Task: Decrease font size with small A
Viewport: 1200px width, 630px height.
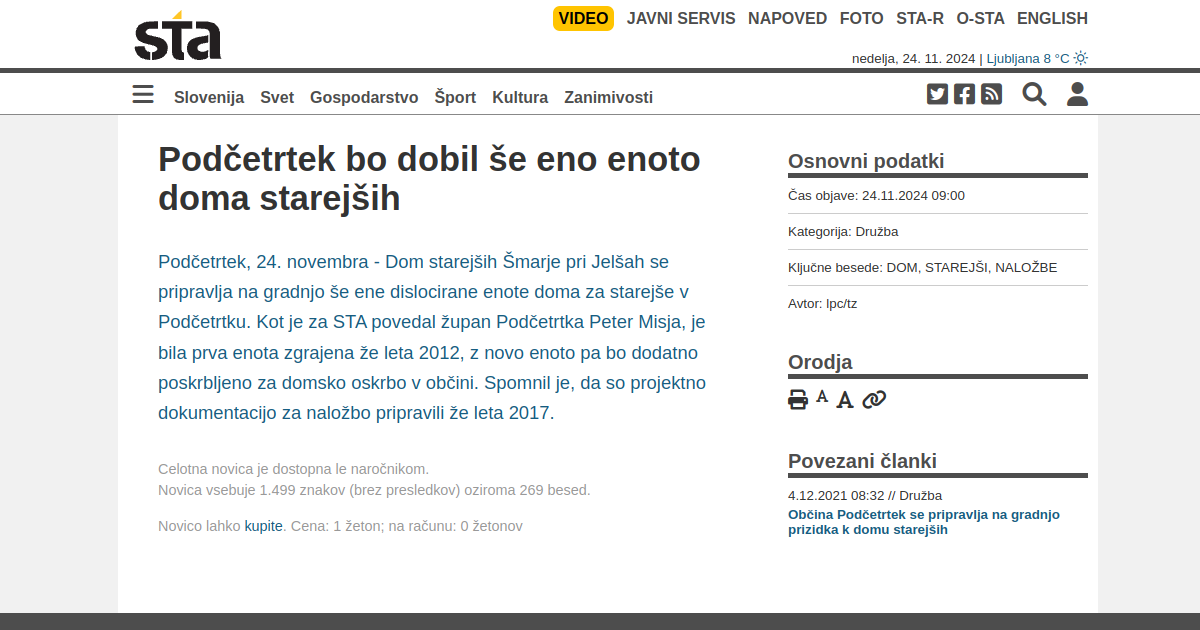Action: 822,397
